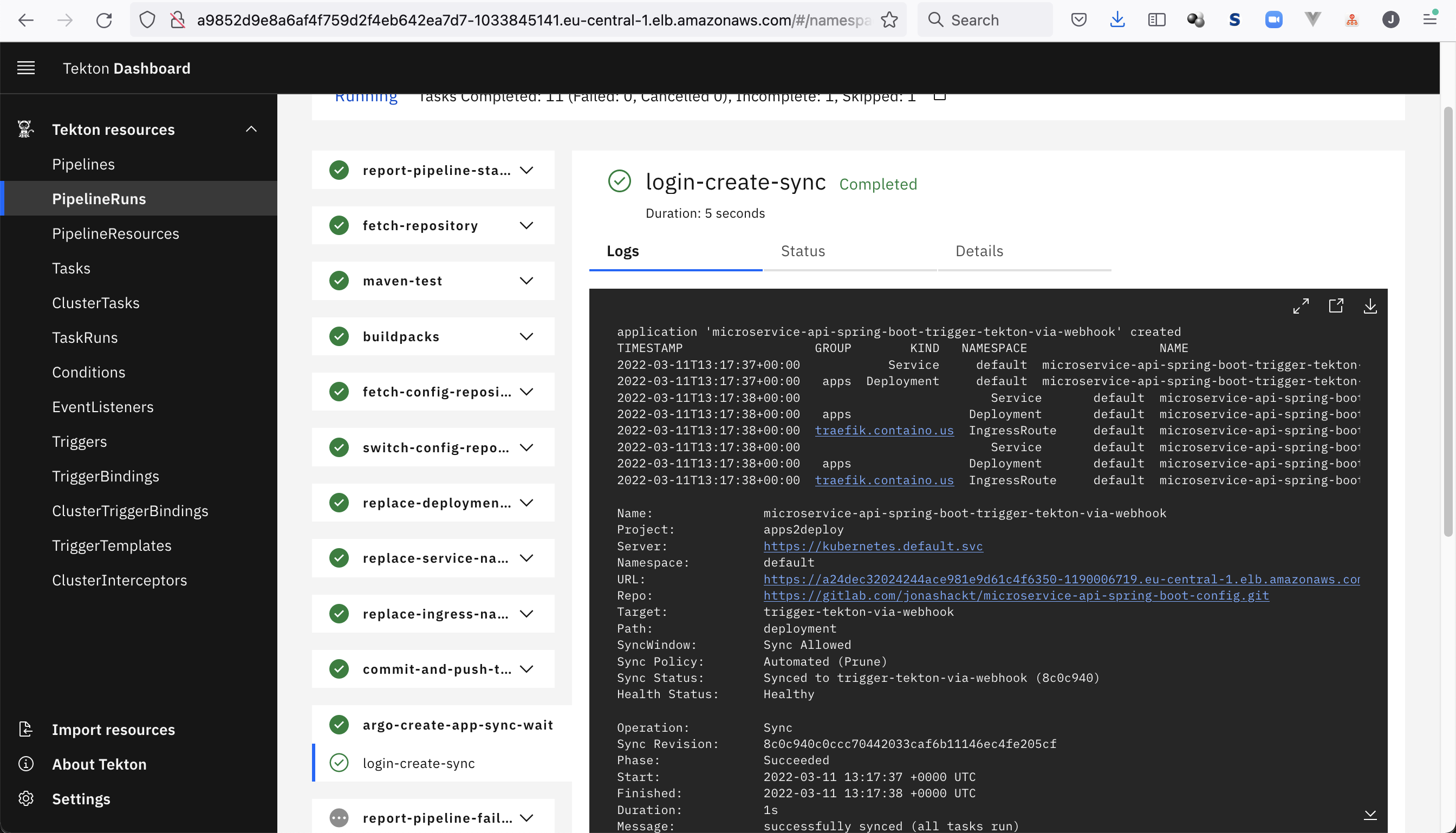The width and height of the screenshot is (1456, 833).
Task: Open the Details tab
Action: (x=979, y=251)
